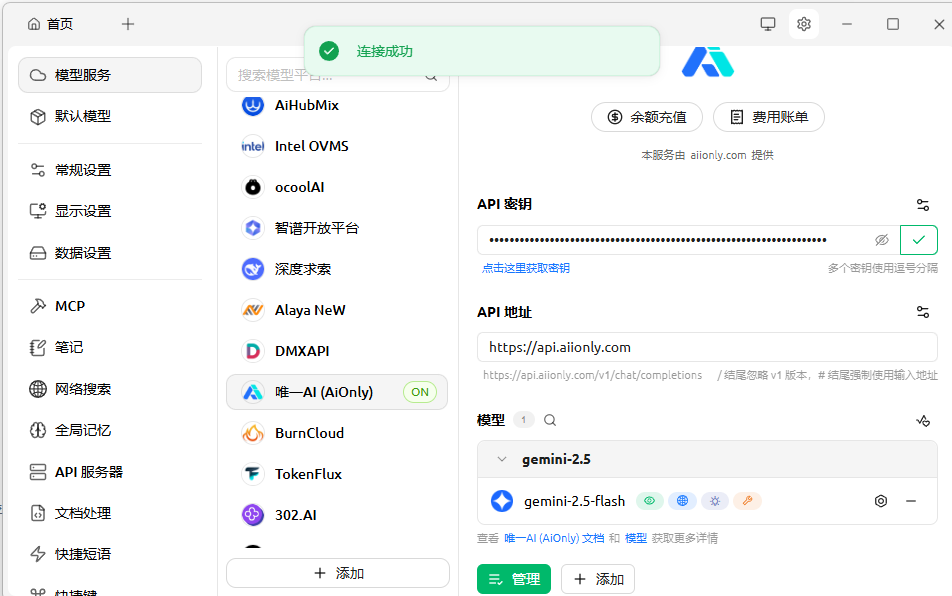Select TokenFlux provider
This screenshot has width=952, height=596.
(337, 474)
